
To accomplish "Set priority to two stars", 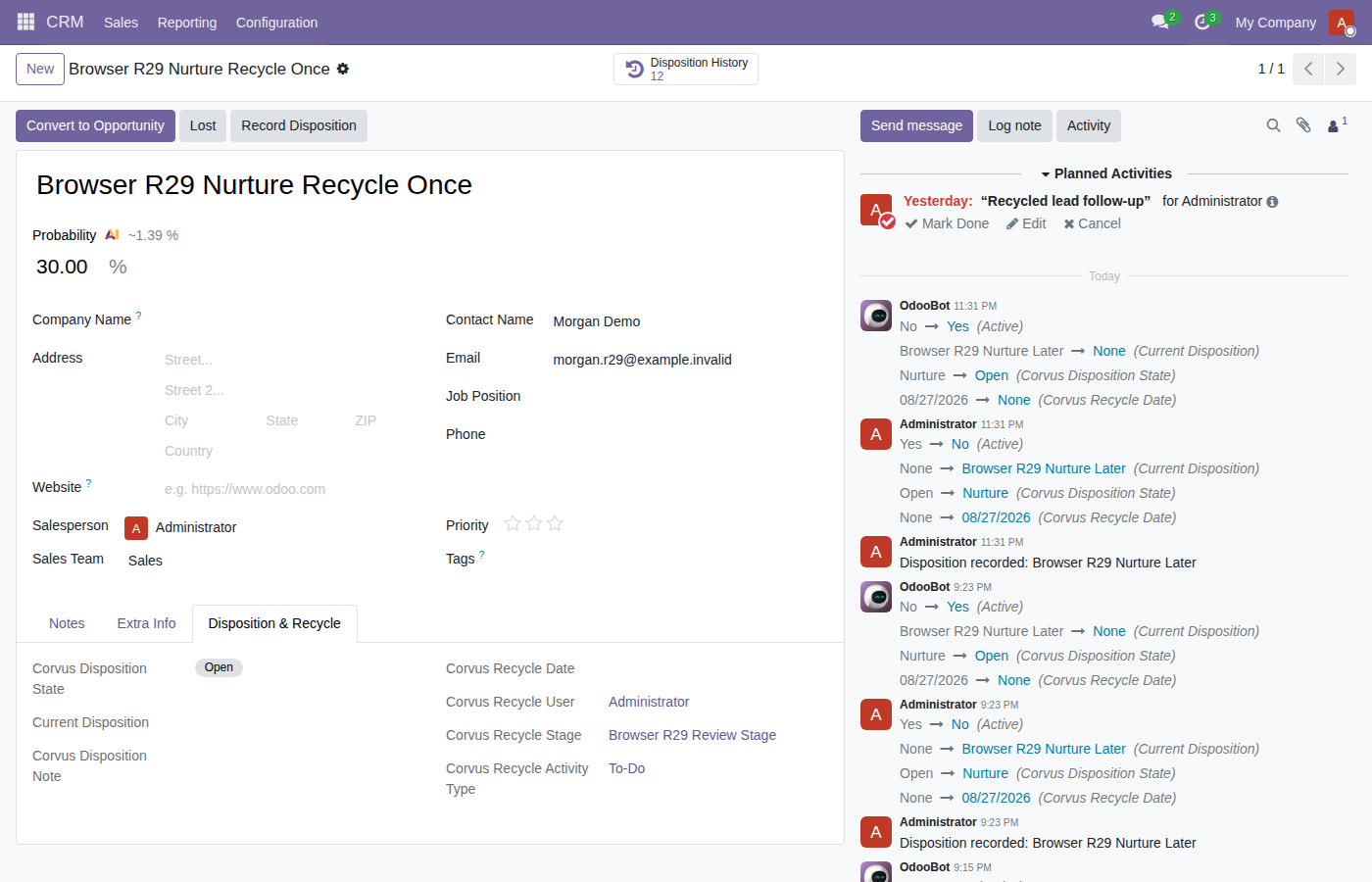I will (x=534, y=523).
